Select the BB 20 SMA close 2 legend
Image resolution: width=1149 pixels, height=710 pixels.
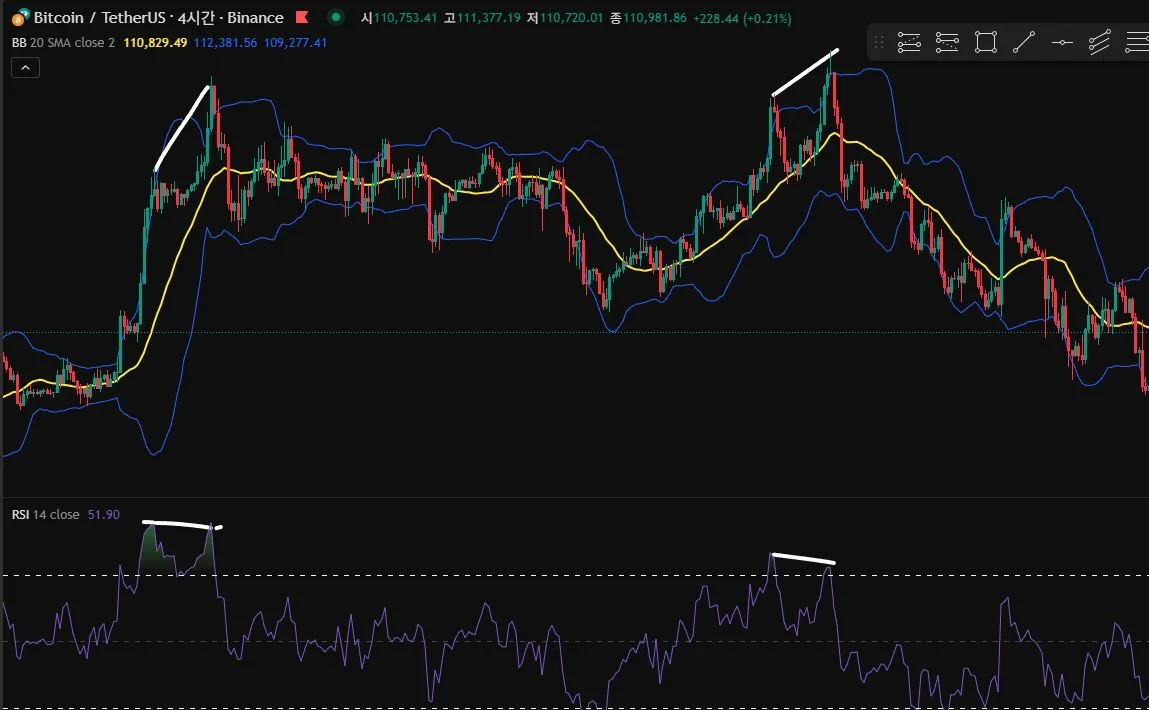pos(63,42)
